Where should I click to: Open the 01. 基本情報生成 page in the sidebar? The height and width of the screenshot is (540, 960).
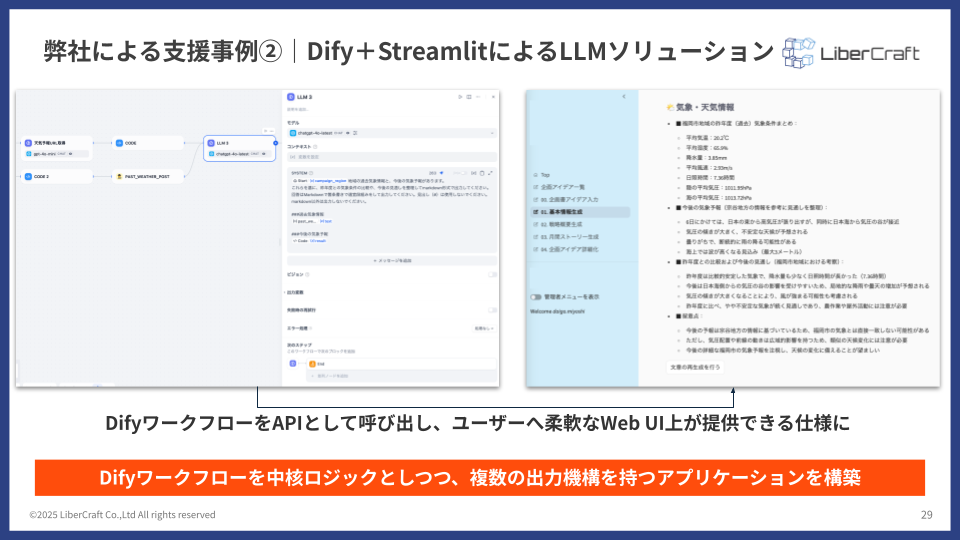pyautogui.click(x=581, y=212)
